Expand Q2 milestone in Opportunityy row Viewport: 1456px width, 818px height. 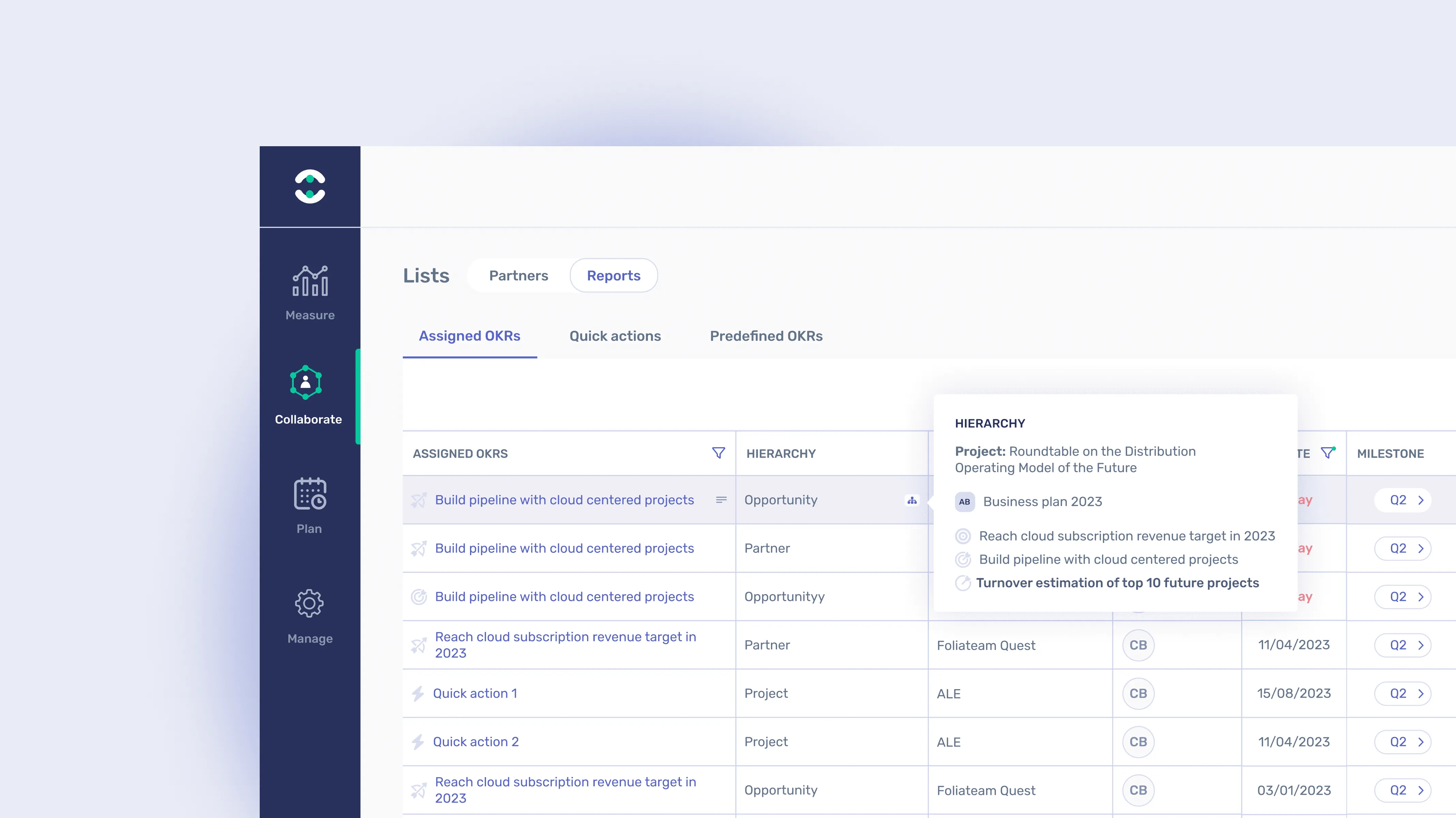[1403, 597]
